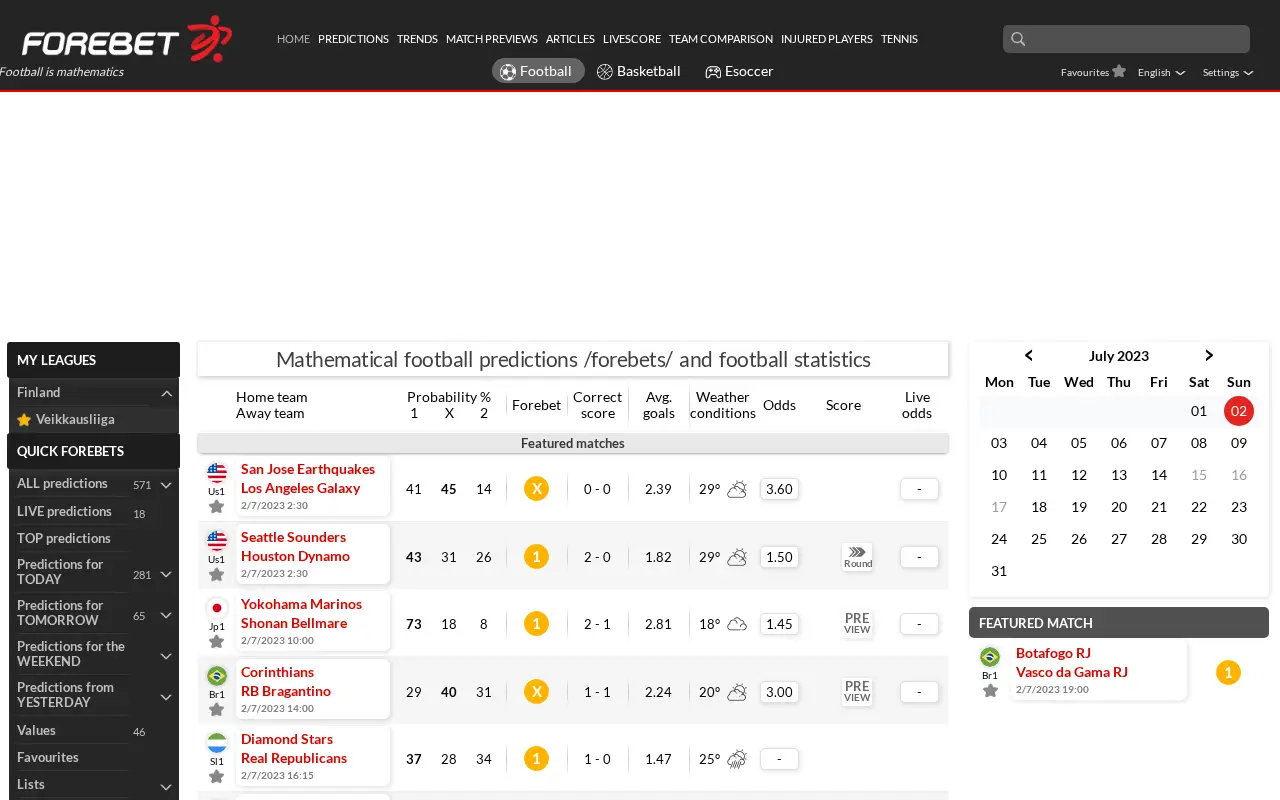The height and width of the screenshot is (800, 1280).
Task: Click the Japan flag beside Yokohama Marinos
Action: (x=217, y=608)
